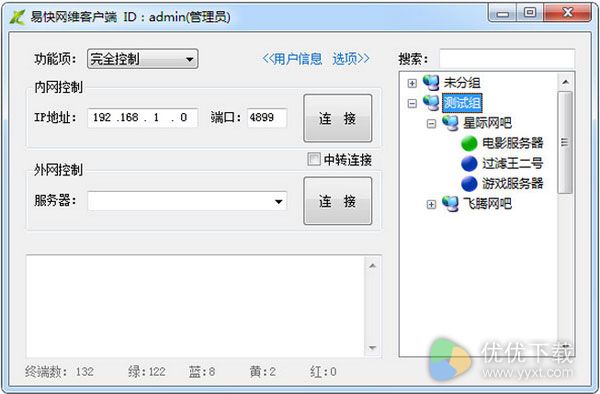
Task: Click the 飞腾网吧 computer icon
Action: point(450,204)
